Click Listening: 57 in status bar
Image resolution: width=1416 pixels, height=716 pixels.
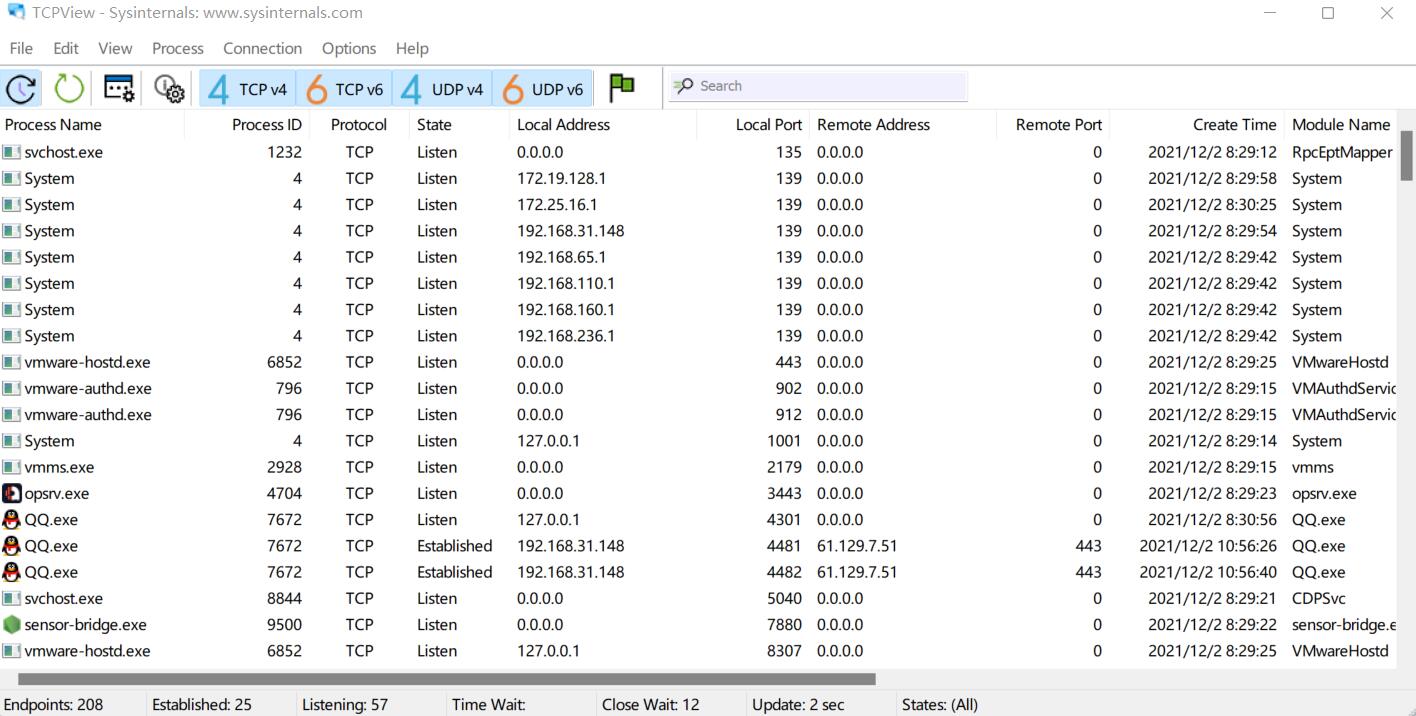click(x=345, y=704)
